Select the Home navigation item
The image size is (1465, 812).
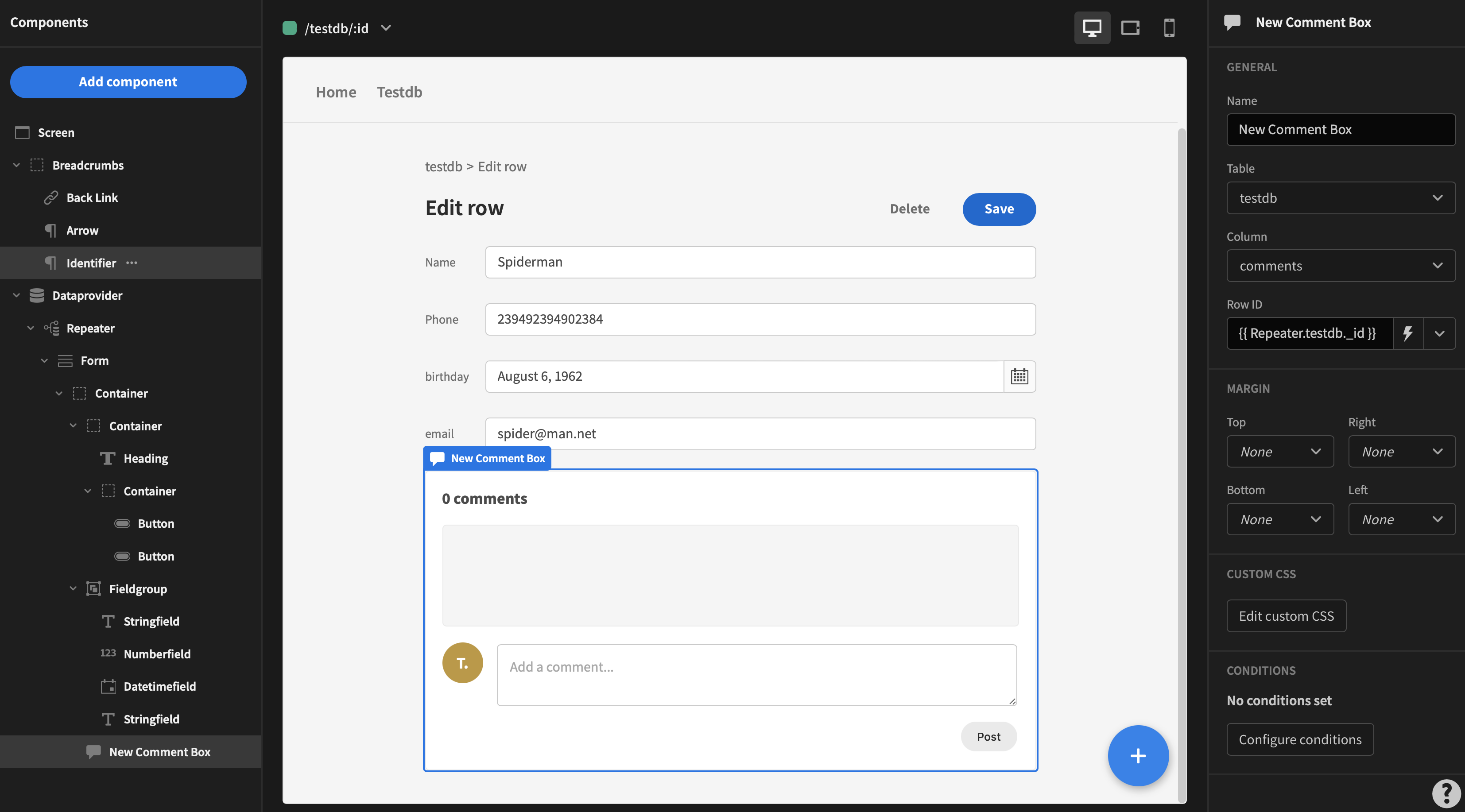[336, 92]
